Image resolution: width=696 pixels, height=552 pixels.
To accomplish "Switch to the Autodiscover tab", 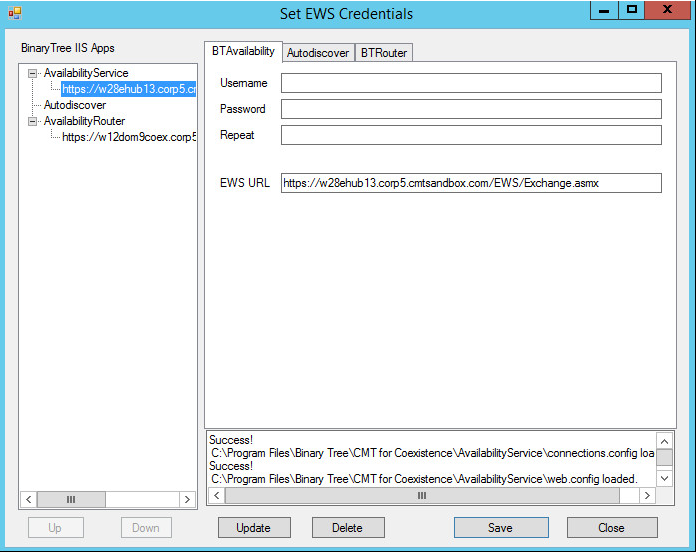I will tap(317, 52).
